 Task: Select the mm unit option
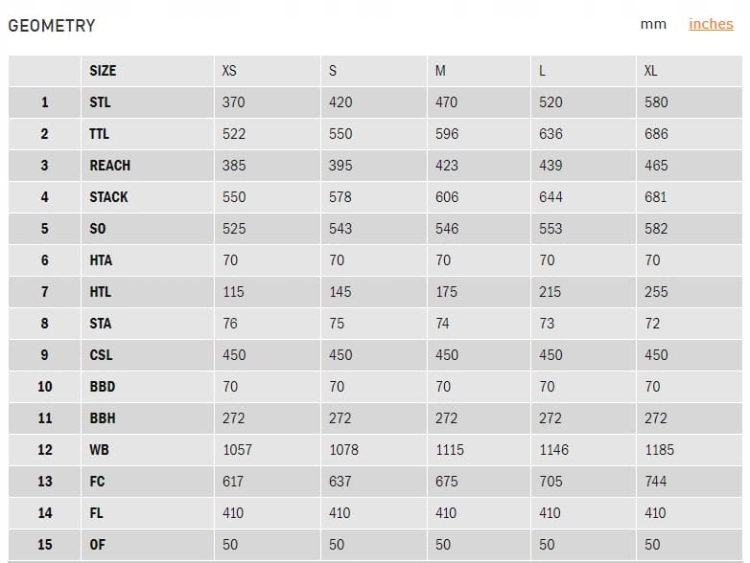point(653,24)
